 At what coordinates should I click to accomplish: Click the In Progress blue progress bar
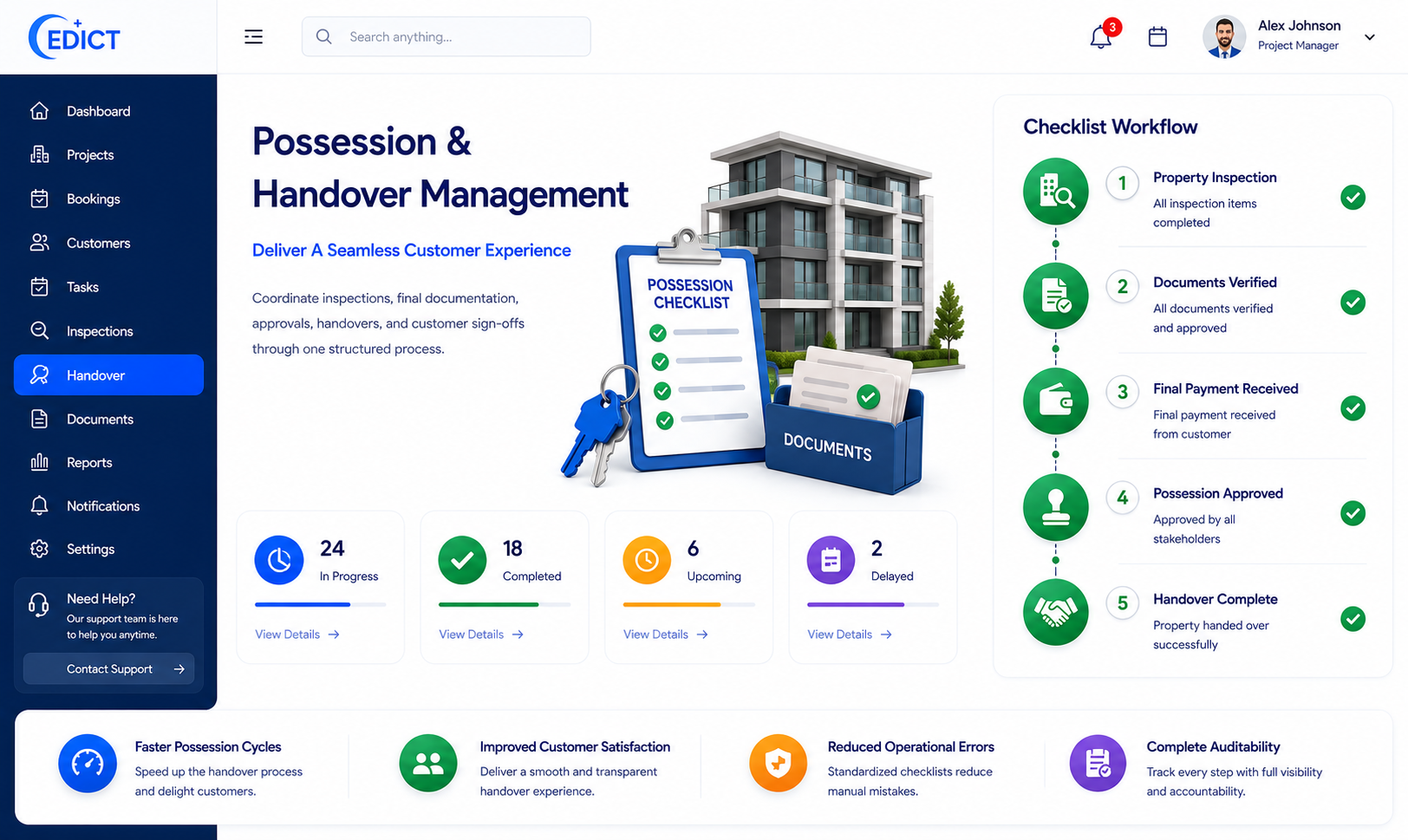pos(303,604)
